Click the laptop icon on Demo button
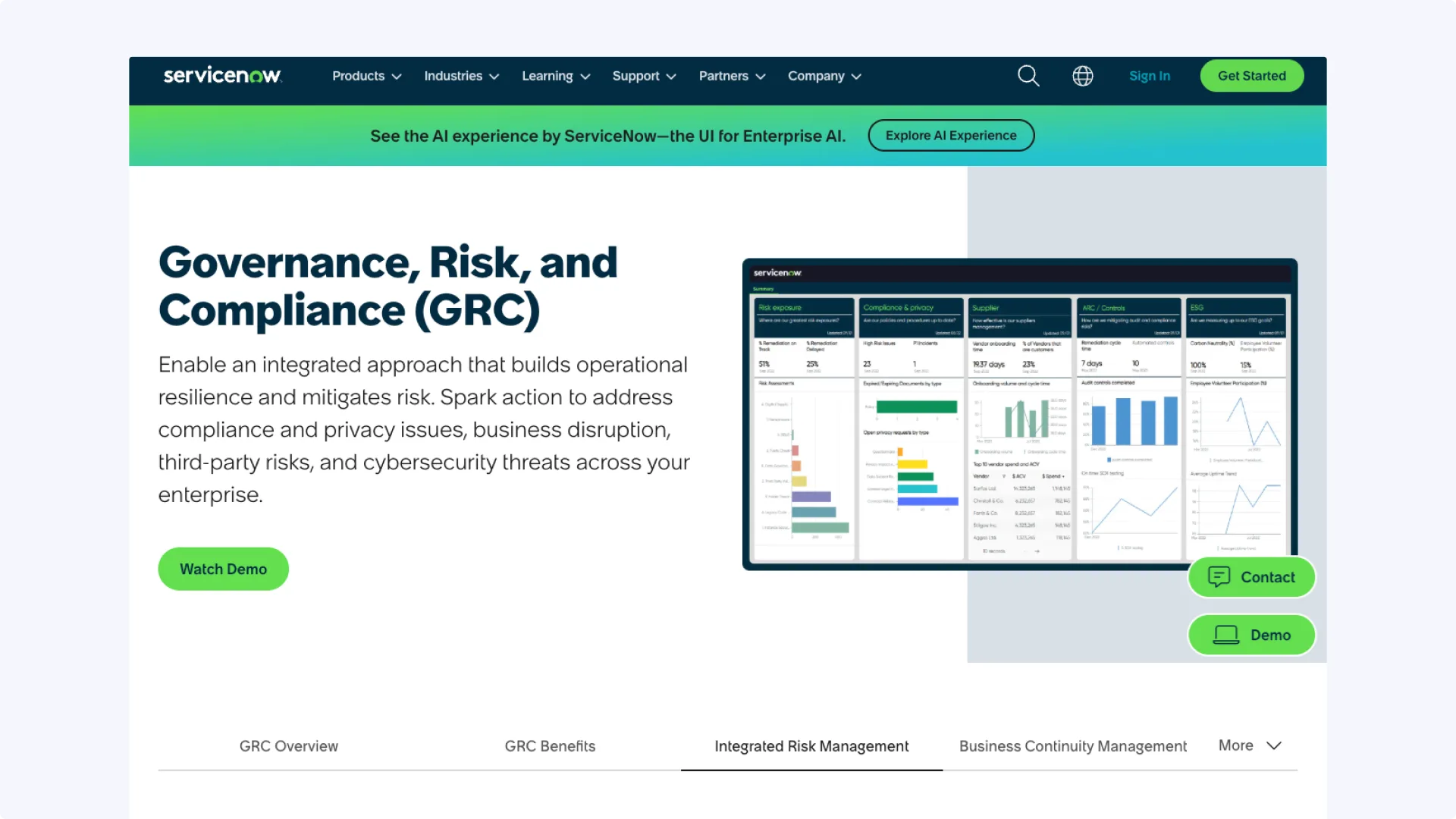1456x819 pixels. [1225, 635]
